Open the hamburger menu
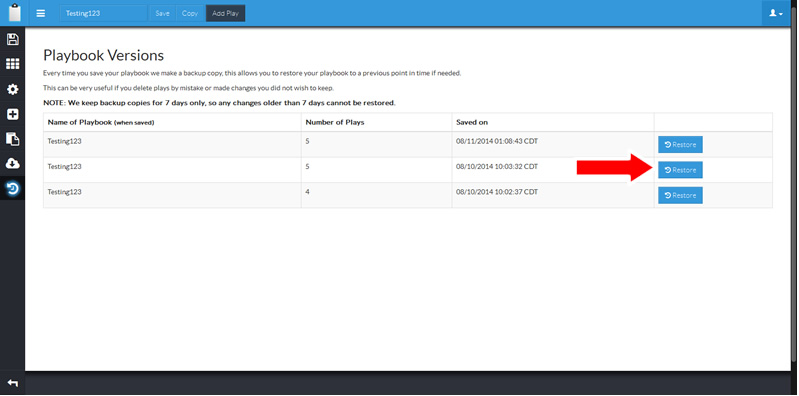 tap(41, 13)
